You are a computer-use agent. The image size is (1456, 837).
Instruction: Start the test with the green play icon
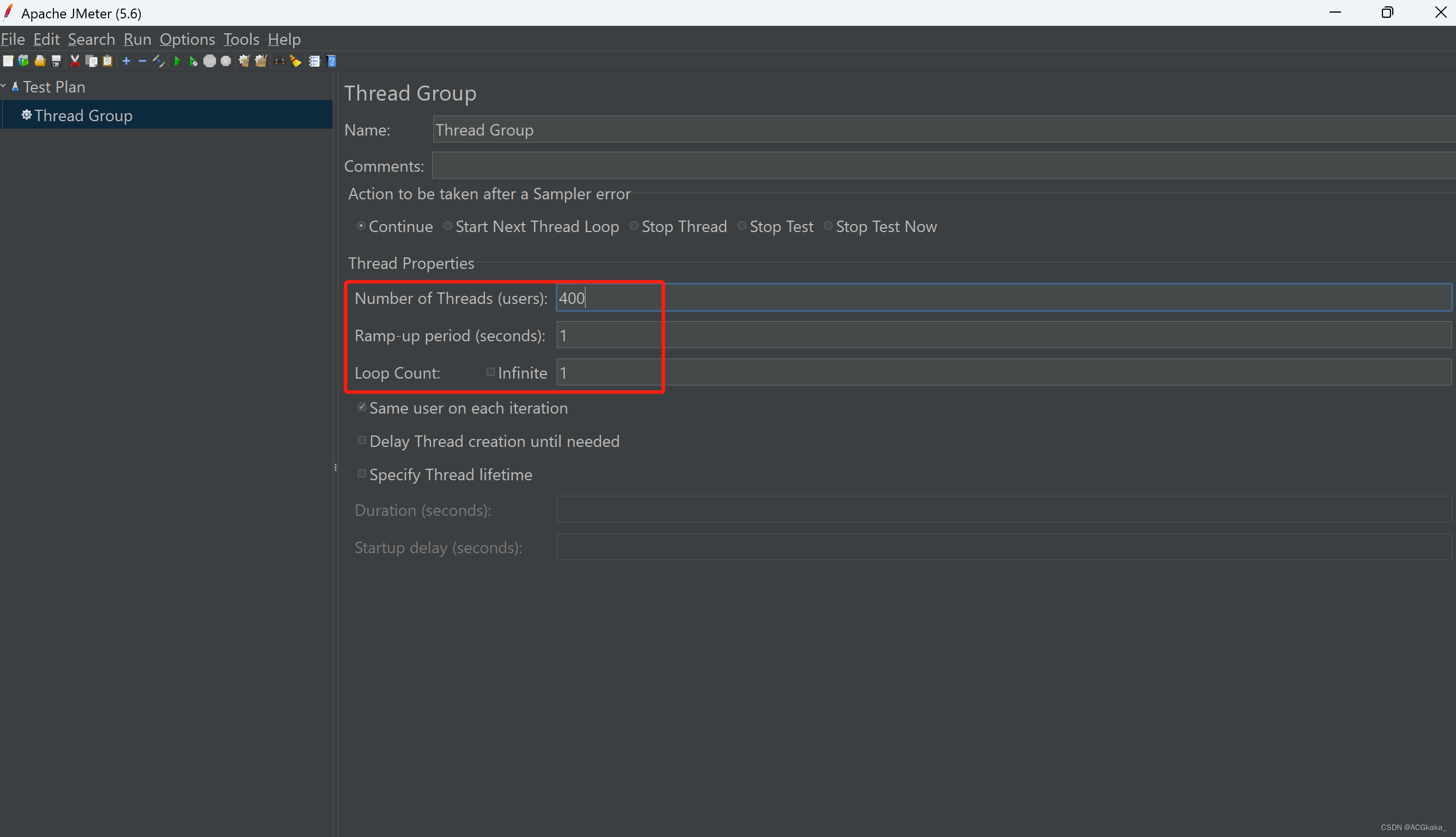coord(178,61)
